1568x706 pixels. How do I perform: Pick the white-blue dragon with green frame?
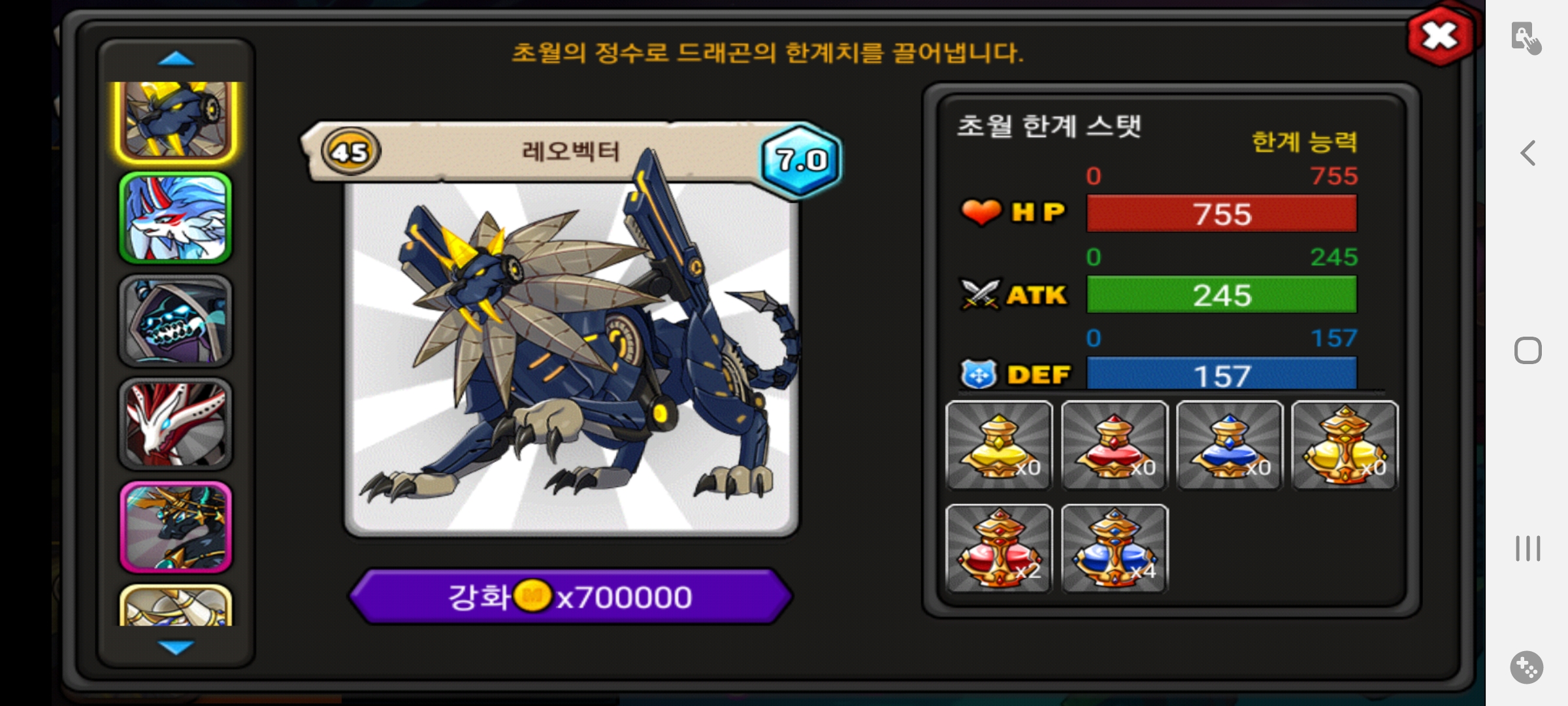pyautogui.click(x=176, y=218)
